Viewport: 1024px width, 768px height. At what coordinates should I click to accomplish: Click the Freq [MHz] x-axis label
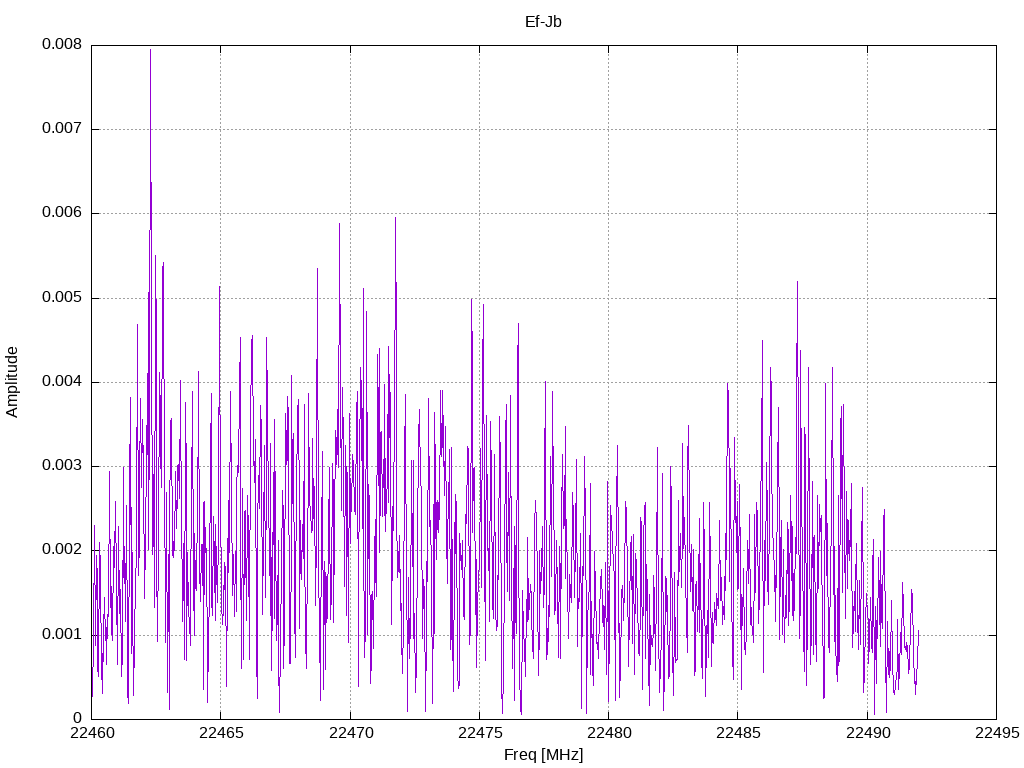click(x=543, y=755)
